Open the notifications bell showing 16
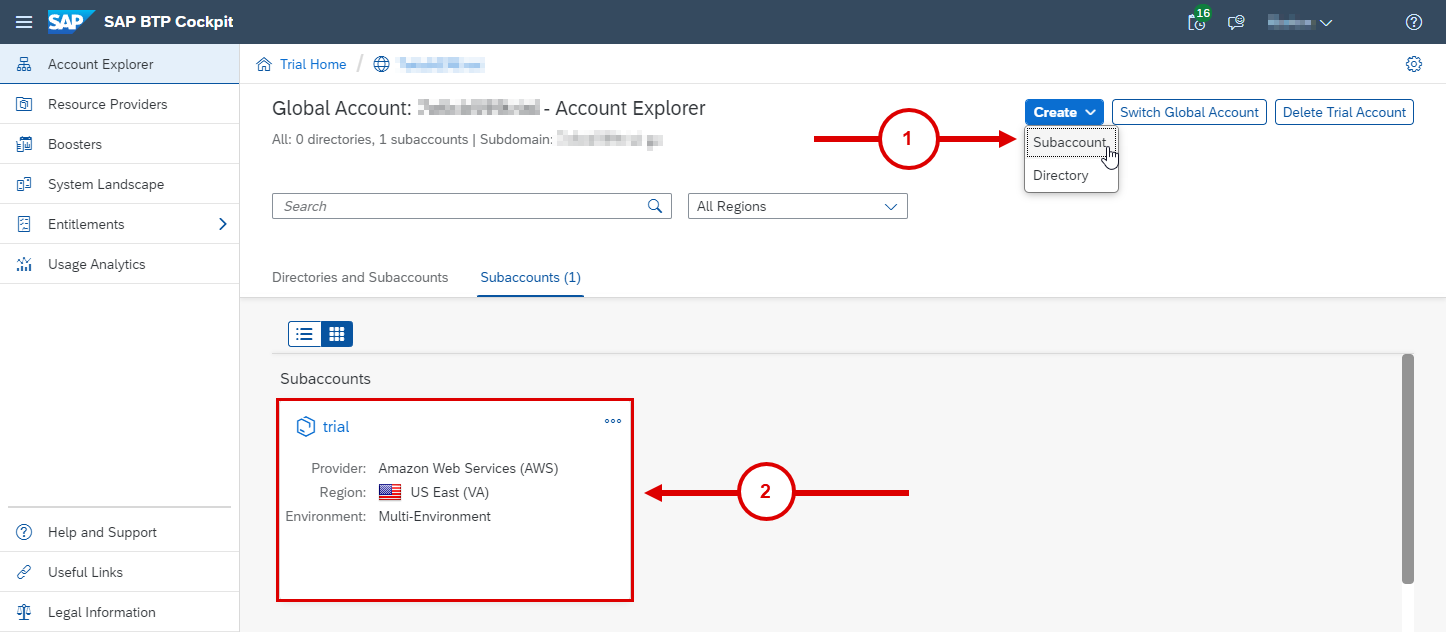Screen dimensions: 1446x632 point(1196,21)
